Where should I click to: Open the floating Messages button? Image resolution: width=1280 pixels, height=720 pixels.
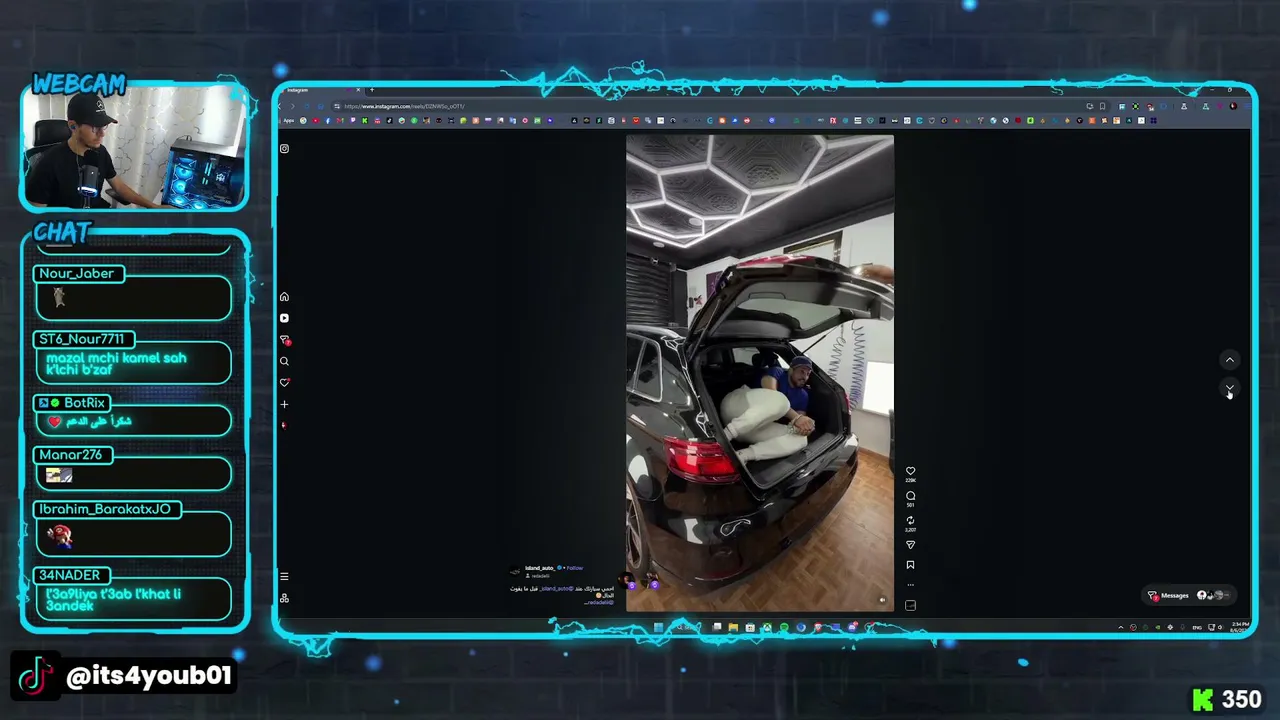tap(1188, 595)
